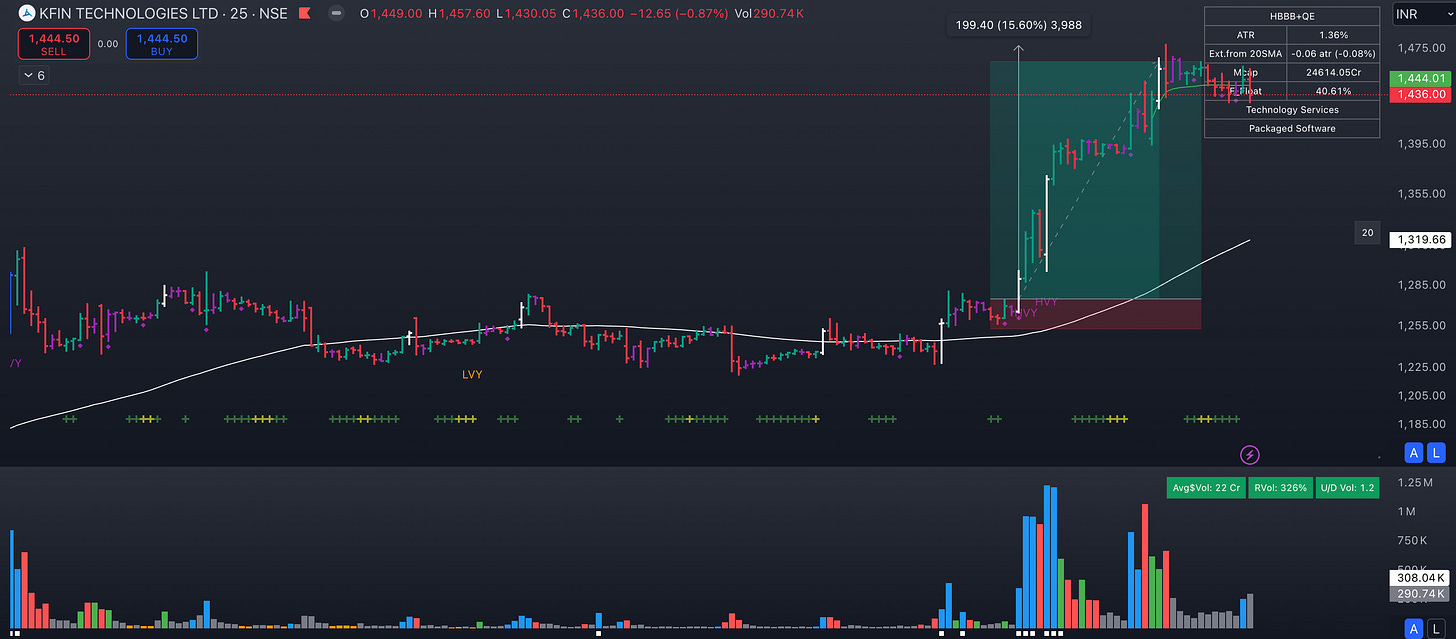Click the BUY 1,444.50 button
Screen dimensions: 1456x639
coord(161,44)
